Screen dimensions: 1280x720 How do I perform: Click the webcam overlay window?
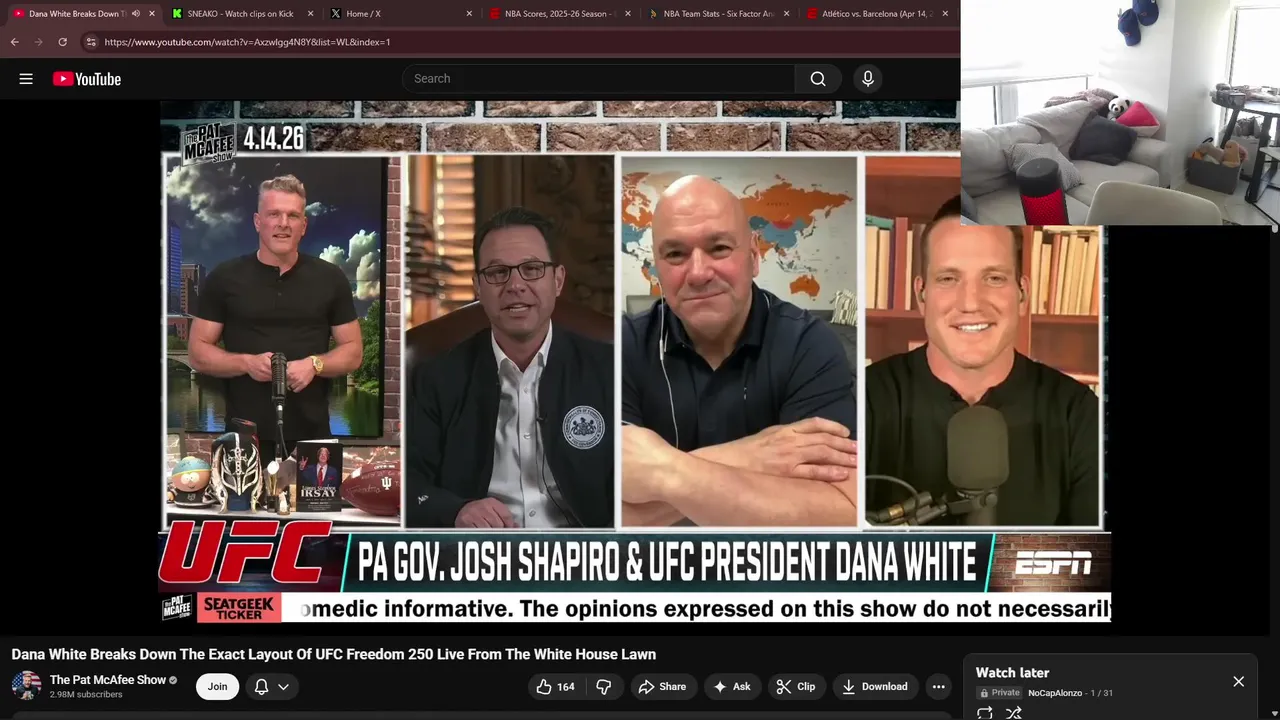tap(1120, 112)
